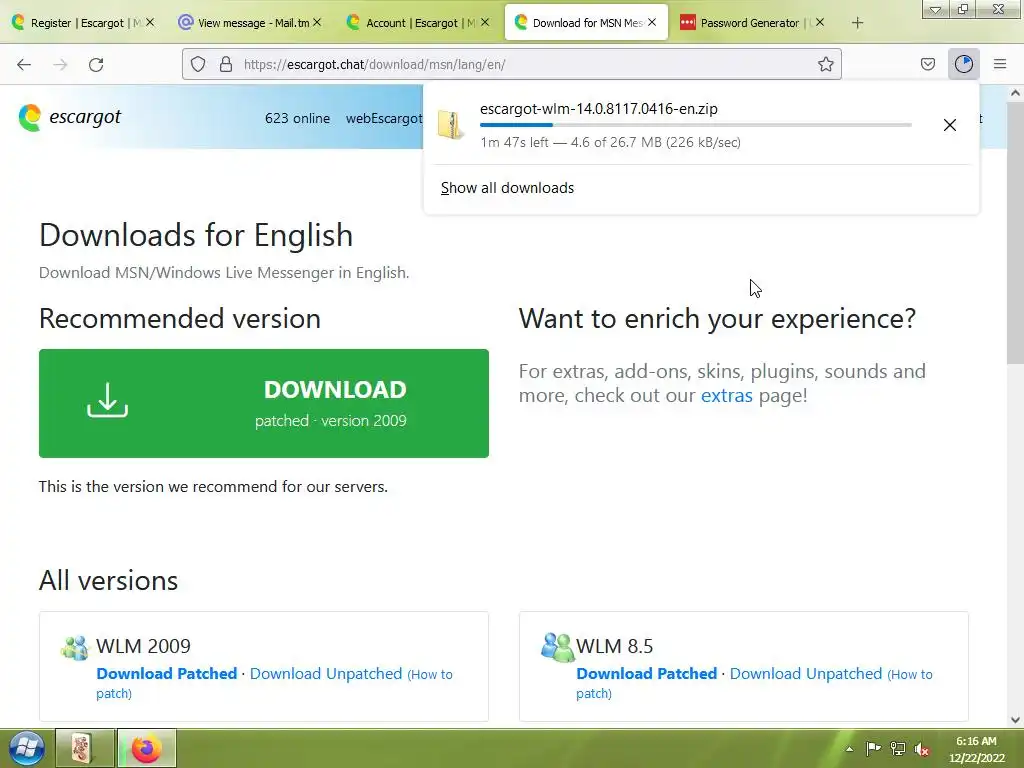Open the Solitaire cards taskbar icon

click(x=84, y=748)
